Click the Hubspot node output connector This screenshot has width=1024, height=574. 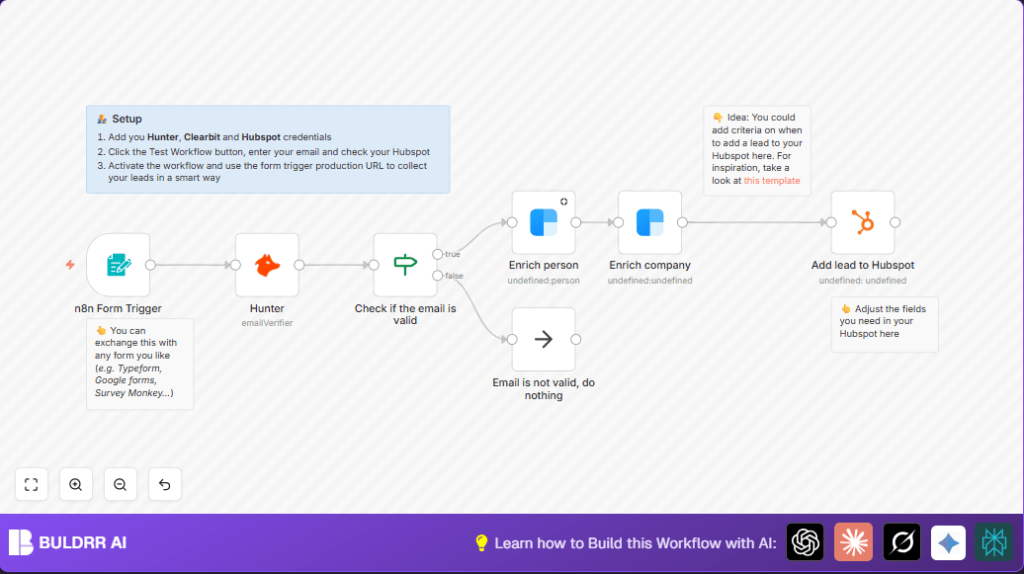895,222
